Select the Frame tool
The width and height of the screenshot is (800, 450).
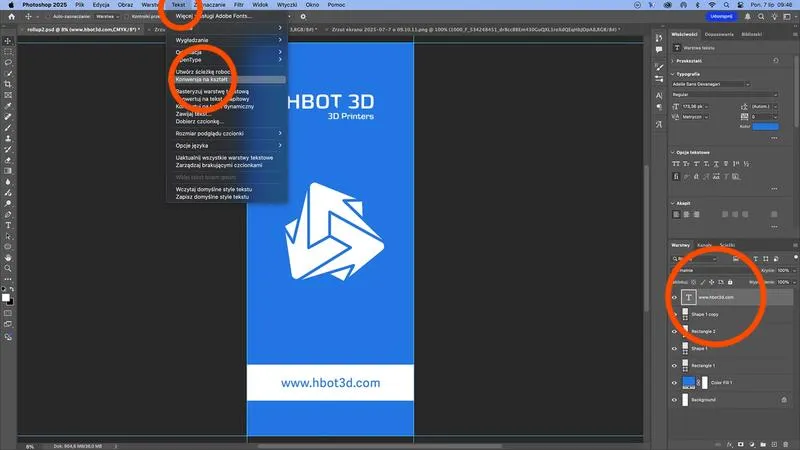(x=8, y=95)
